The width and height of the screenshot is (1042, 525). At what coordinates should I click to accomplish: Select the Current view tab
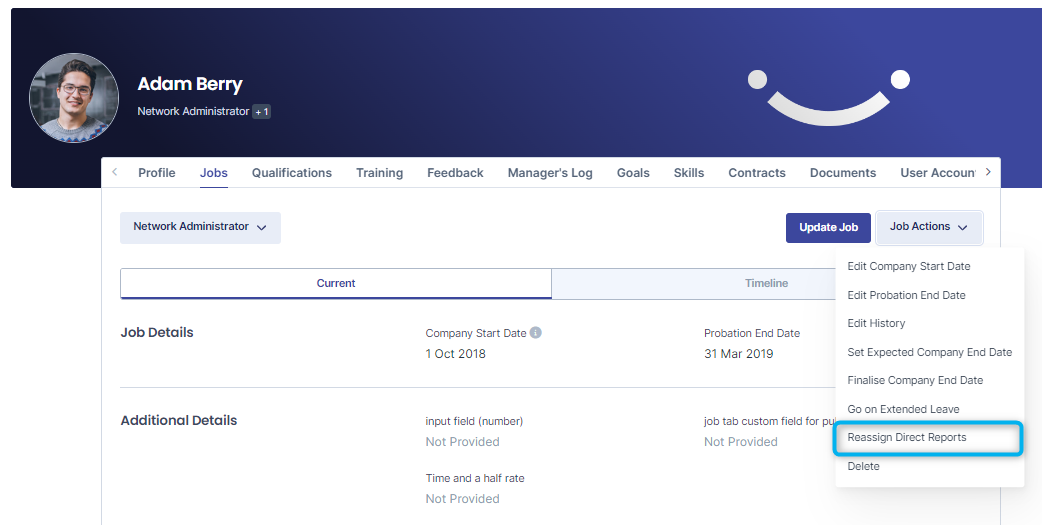[336, 283]
